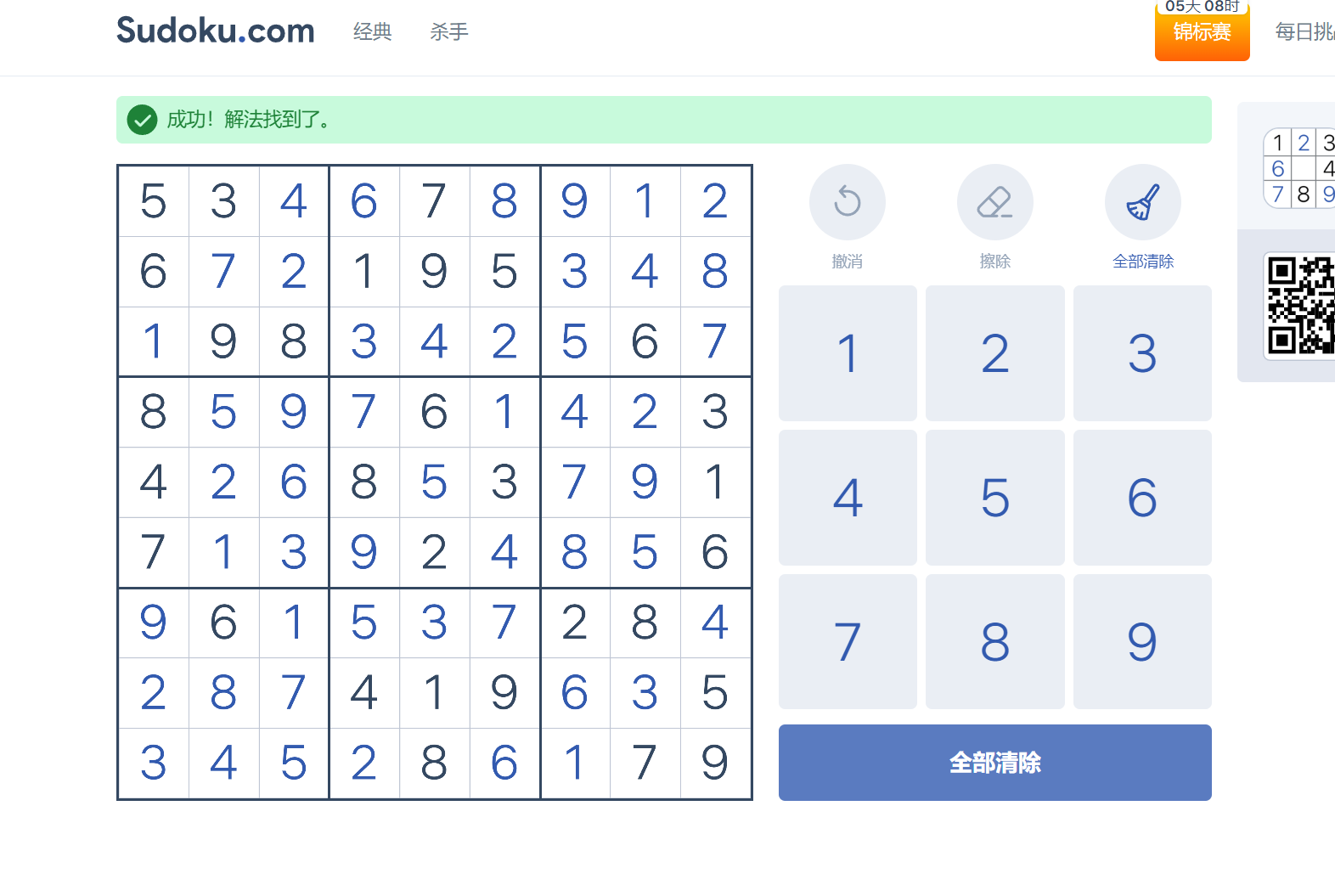Open the 杀手 (Killer) menu item
This screenshot has width=1335, height=896.
tap(448, 32)
